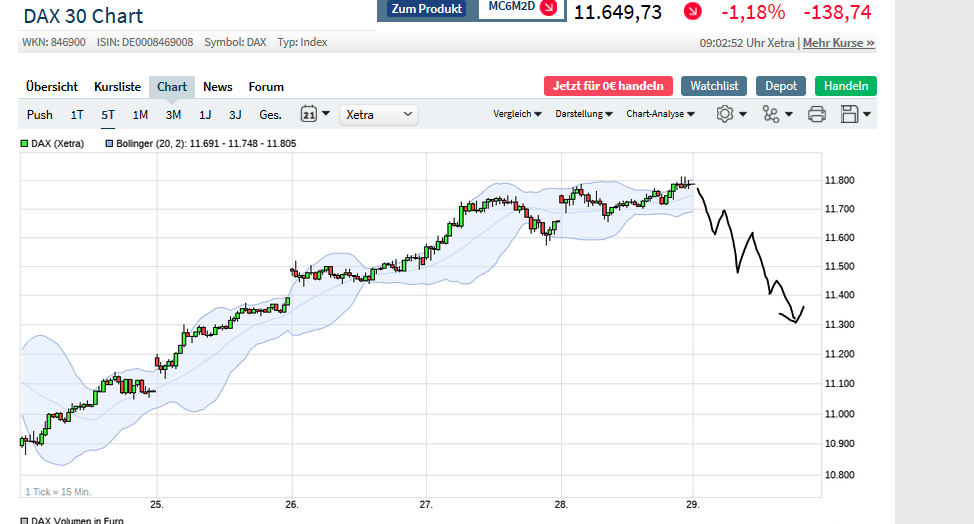Select the 3M time range

pos(173,114)
